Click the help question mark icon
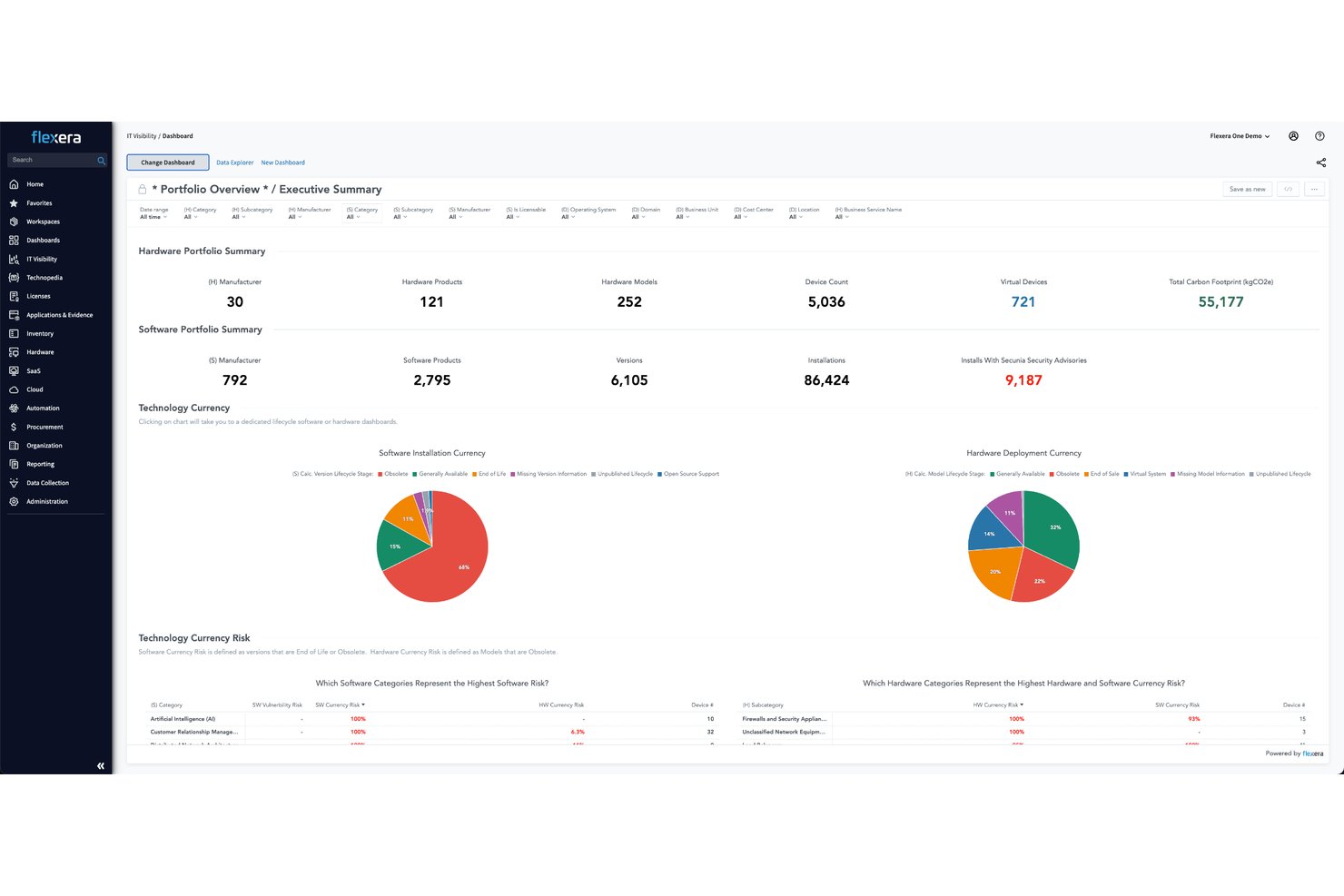The height and width of the screenshot is (896, 1344). [1319, 136]
